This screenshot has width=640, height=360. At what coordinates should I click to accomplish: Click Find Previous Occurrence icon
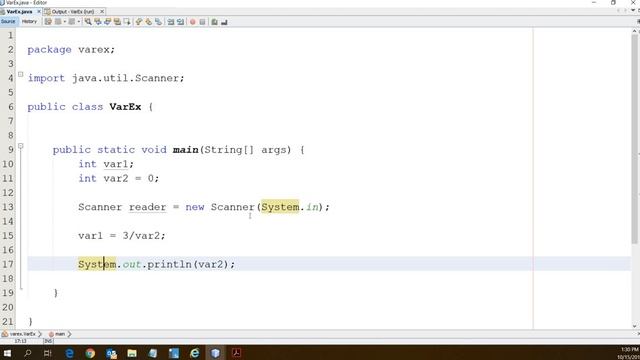pyautogui.click(x=98, y=22)
